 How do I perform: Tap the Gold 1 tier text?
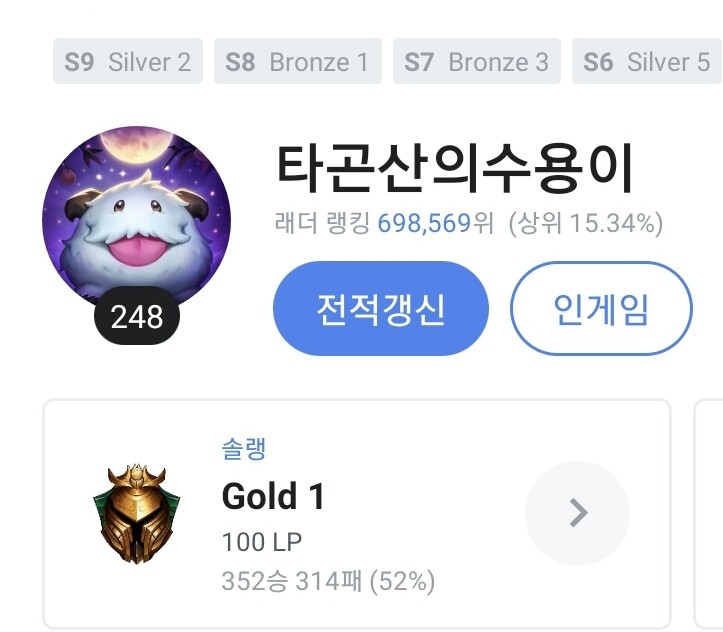point(273,496)
